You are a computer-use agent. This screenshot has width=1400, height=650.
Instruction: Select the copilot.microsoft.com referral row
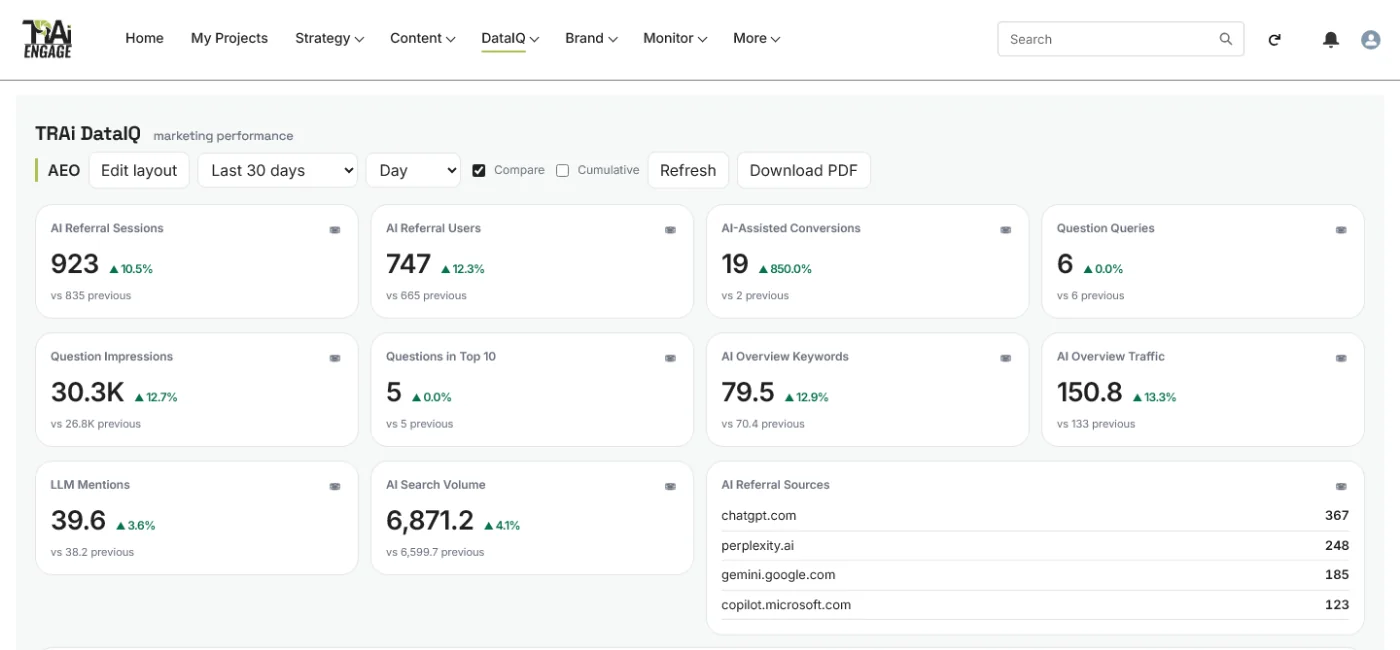tap(1035, 605)
